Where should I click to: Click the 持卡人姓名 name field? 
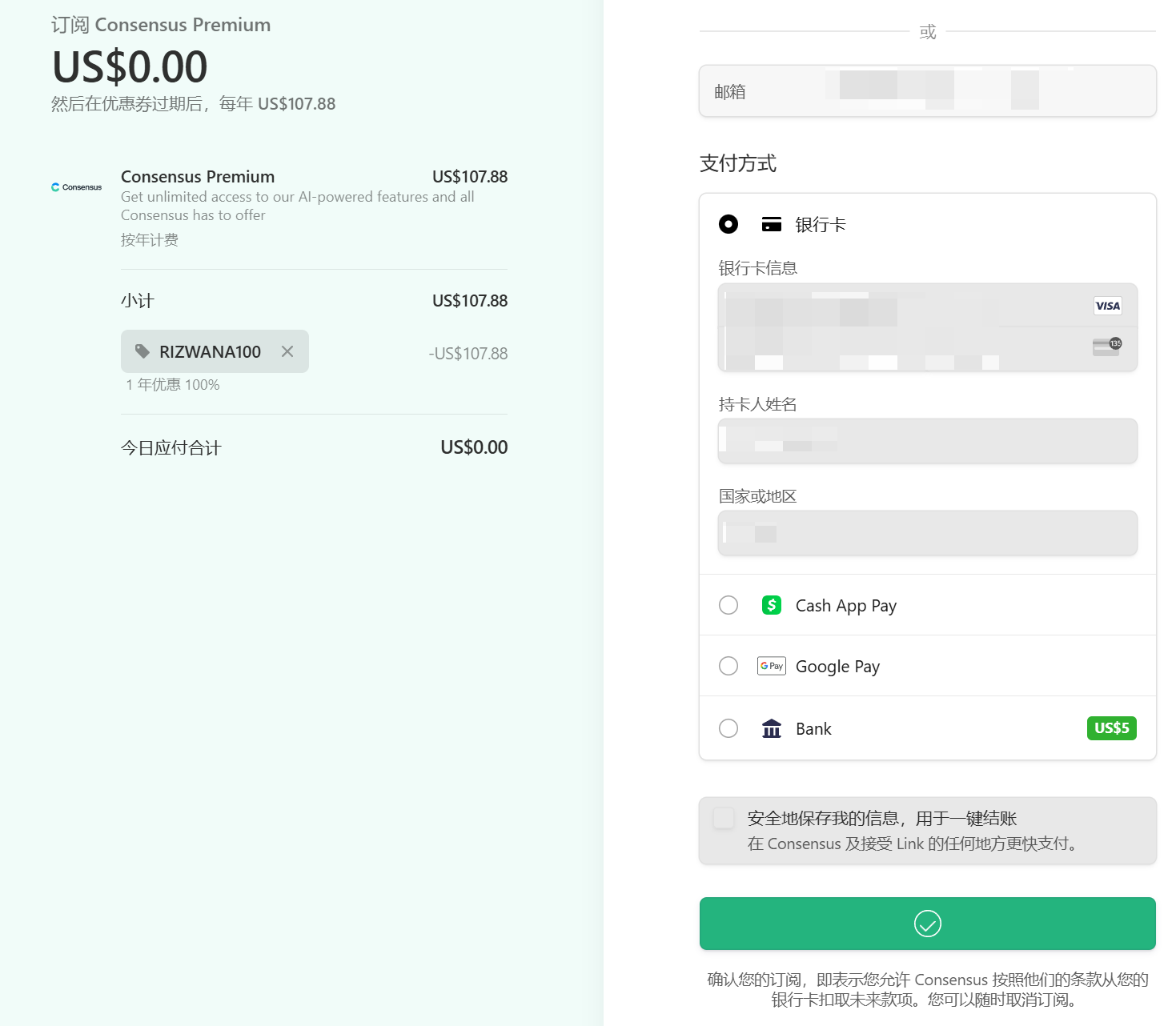(927, 441)
